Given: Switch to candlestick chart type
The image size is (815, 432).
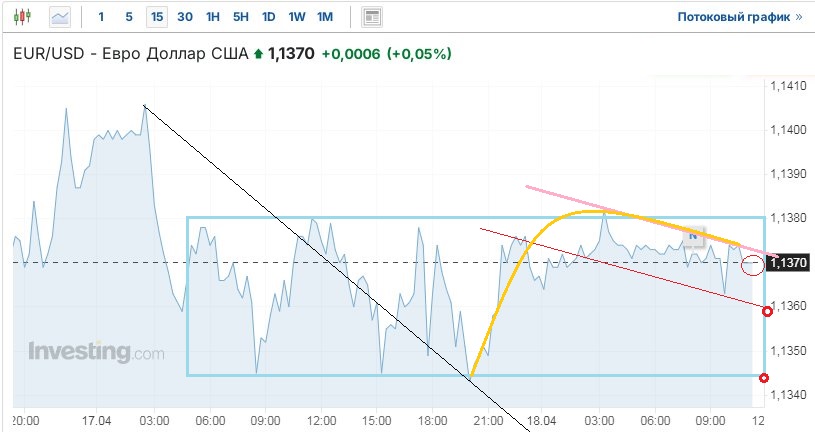Looking at the screenshot, I should pyautogui.click(x=23, y=17).
